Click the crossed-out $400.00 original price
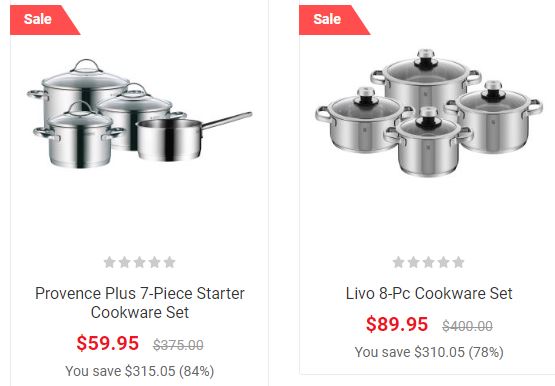Screen dimensions: 555x386 tap(467, 325)
